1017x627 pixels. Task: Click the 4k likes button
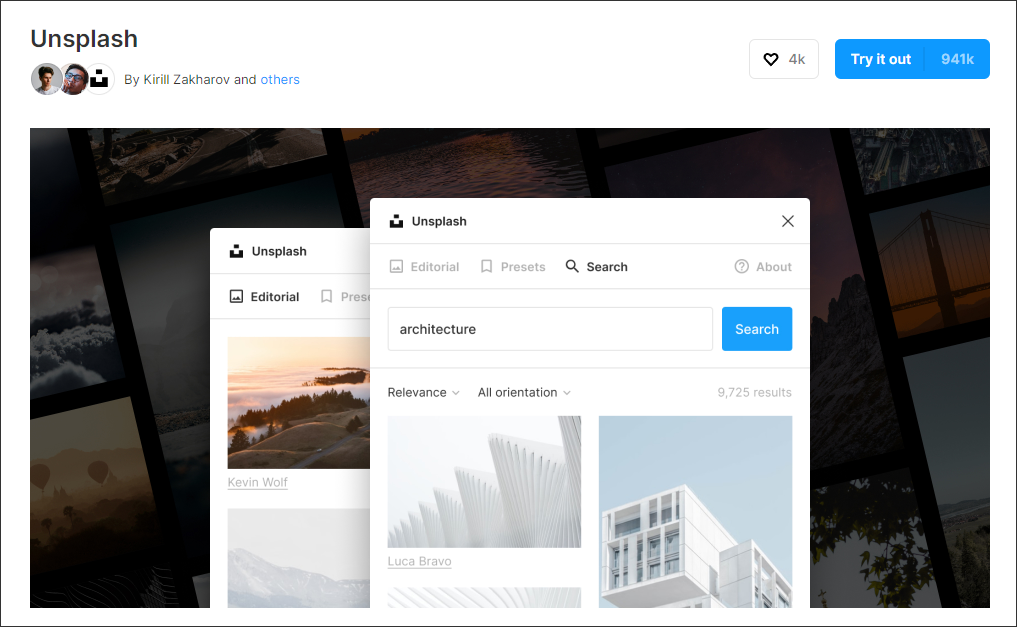tap(784, 59)
